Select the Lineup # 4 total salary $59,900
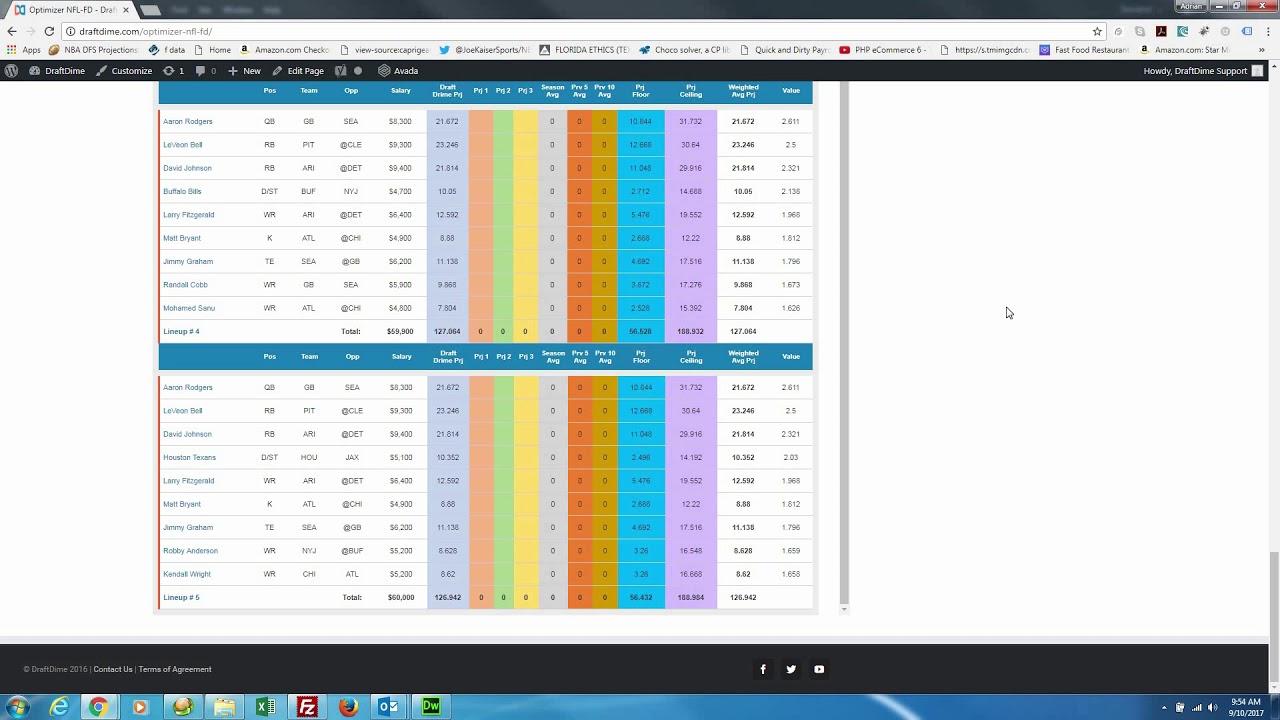This screenshot has height=720, width=1280. 400,331
